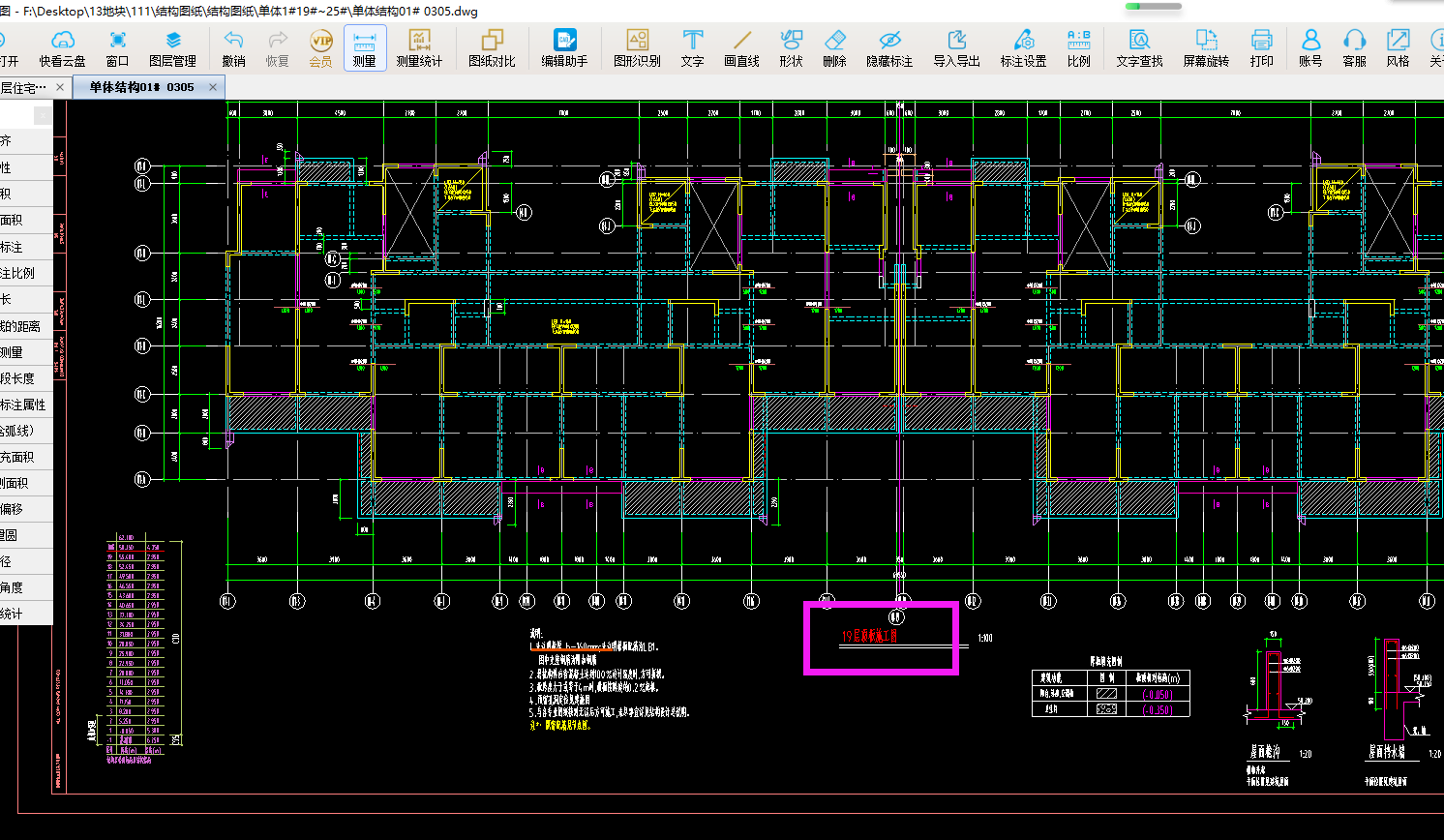Select the 测量 measure tool

tap(365, 47)
